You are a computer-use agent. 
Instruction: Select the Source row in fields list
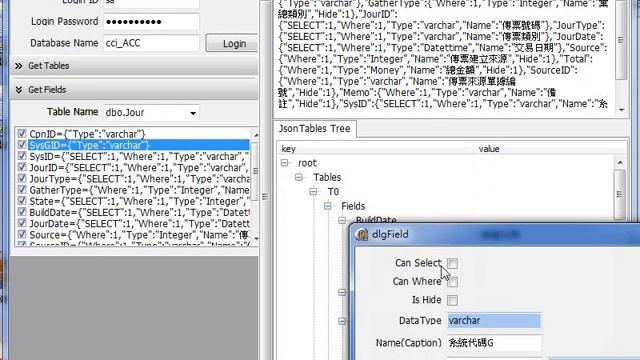click(139, 235)
